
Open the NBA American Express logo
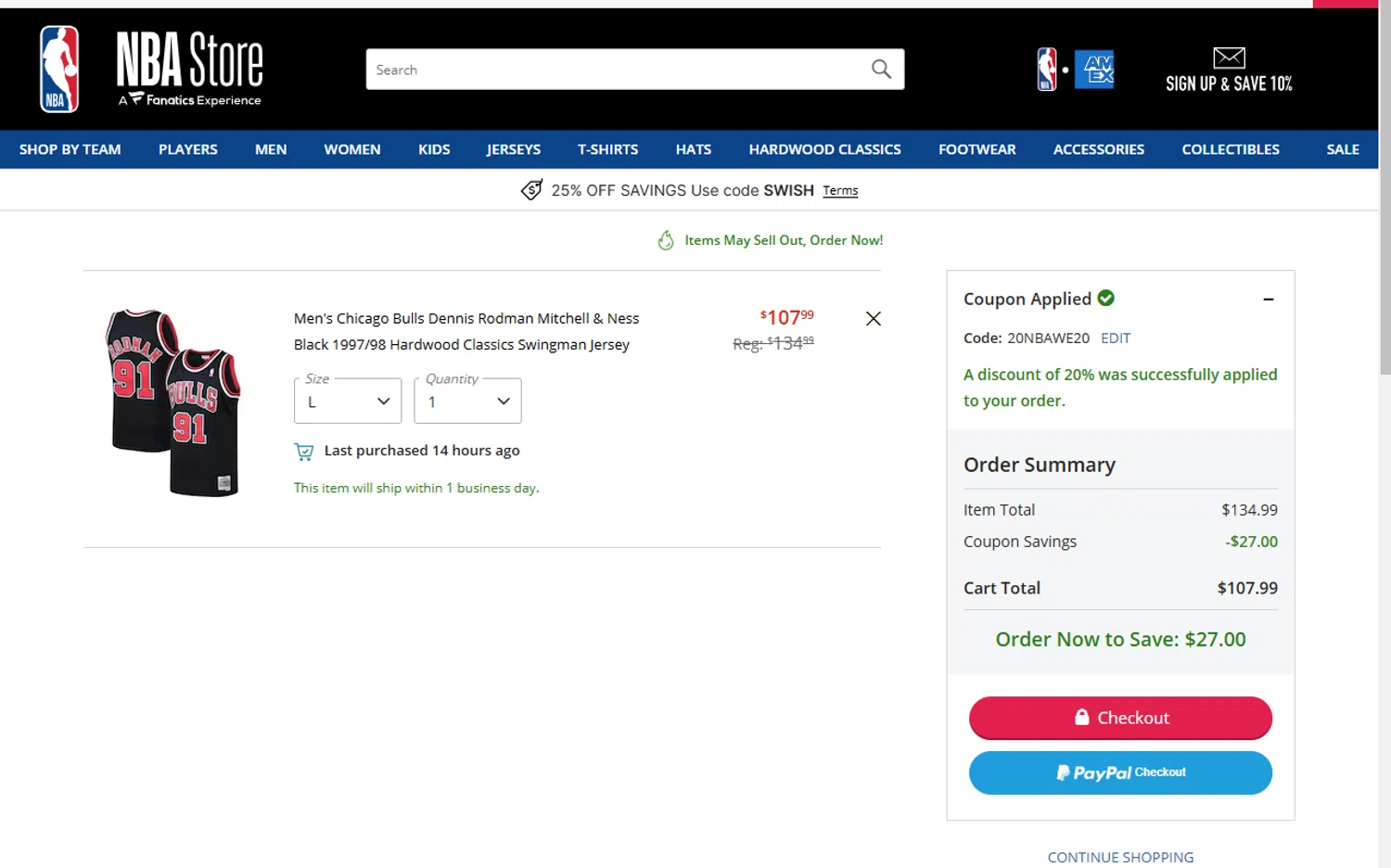1076,70
